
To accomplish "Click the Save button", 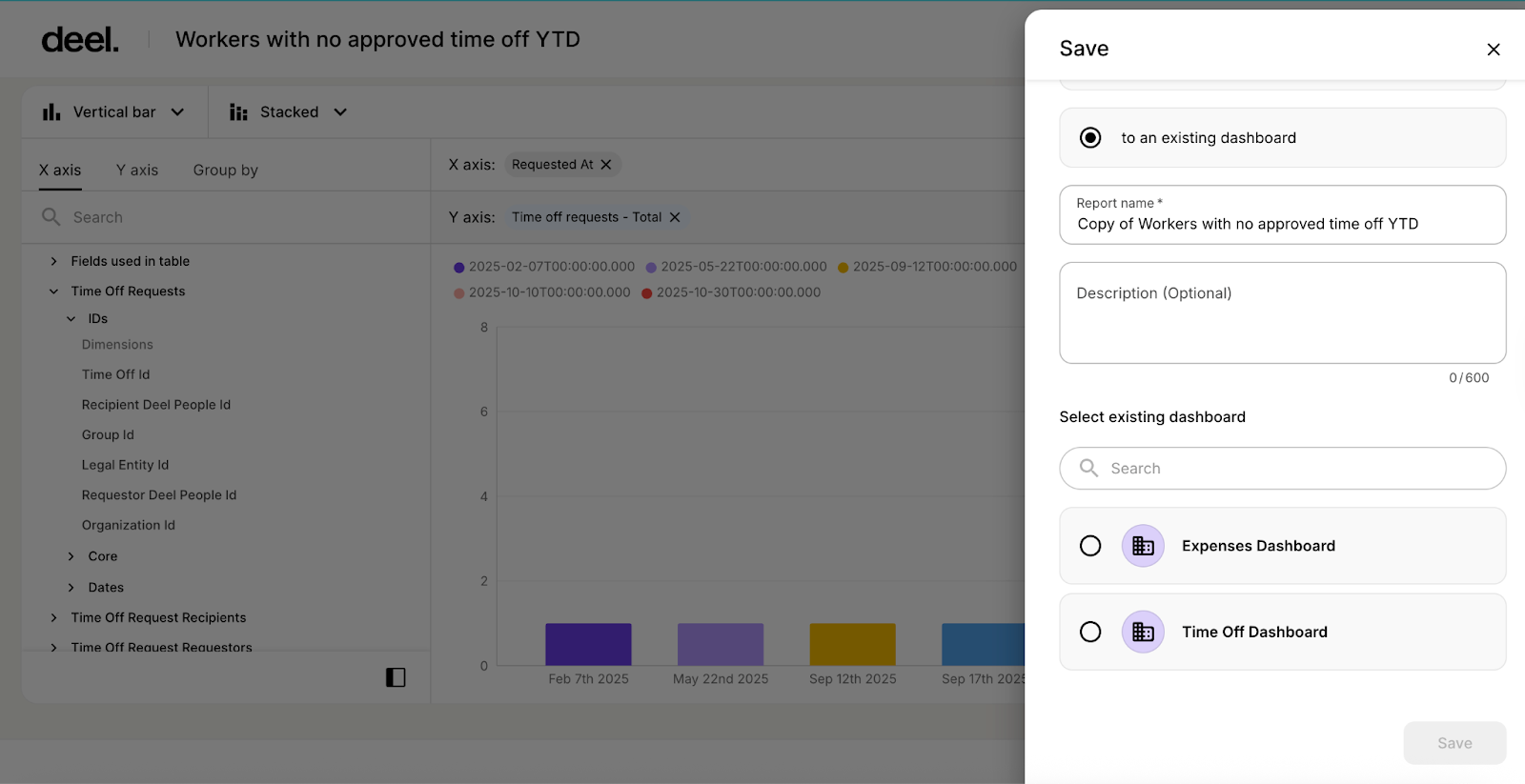I will click(1454, 743).
